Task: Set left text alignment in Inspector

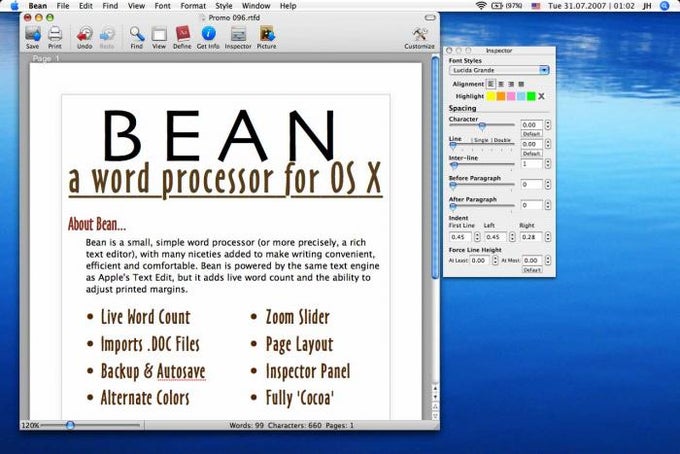Action: point(490,84)
